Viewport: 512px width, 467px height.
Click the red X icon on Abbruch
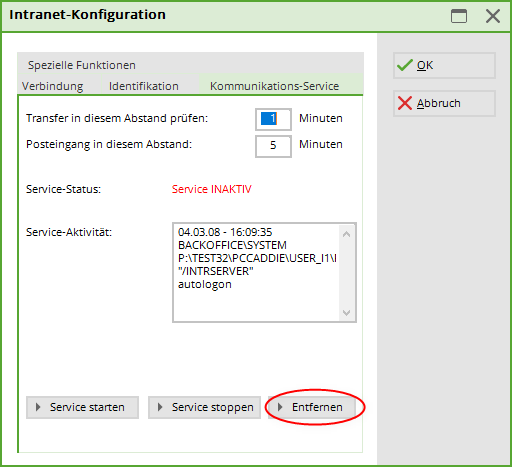click(405, 103)
